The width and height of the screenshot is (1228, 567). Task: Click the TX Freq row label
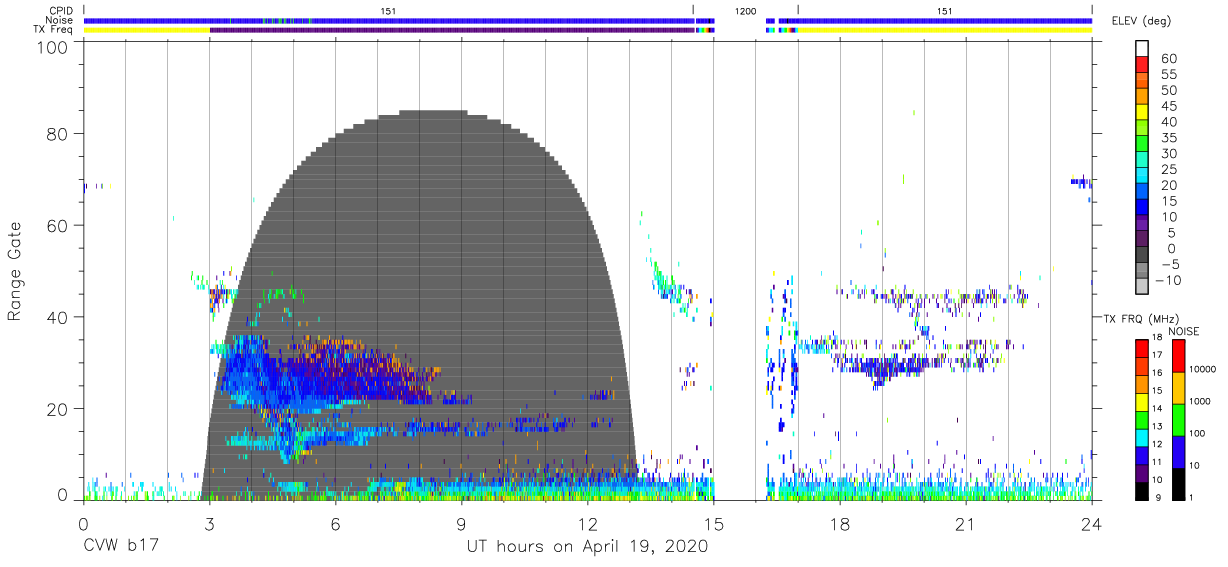(55, 30)
